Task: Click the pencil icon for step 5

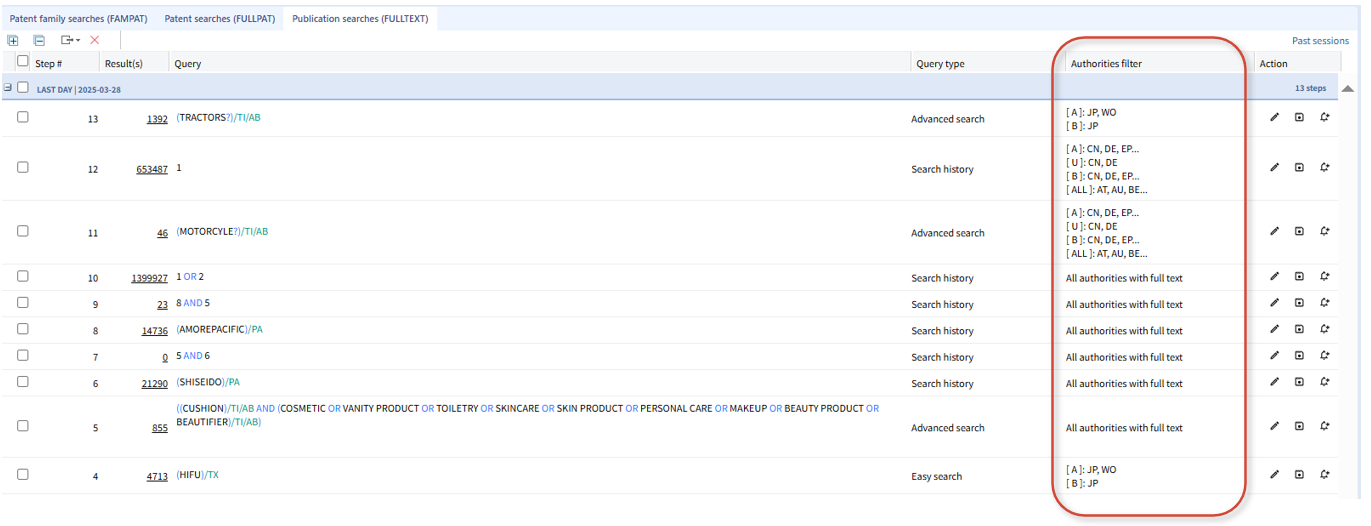Action: (x=1274, y=427)
